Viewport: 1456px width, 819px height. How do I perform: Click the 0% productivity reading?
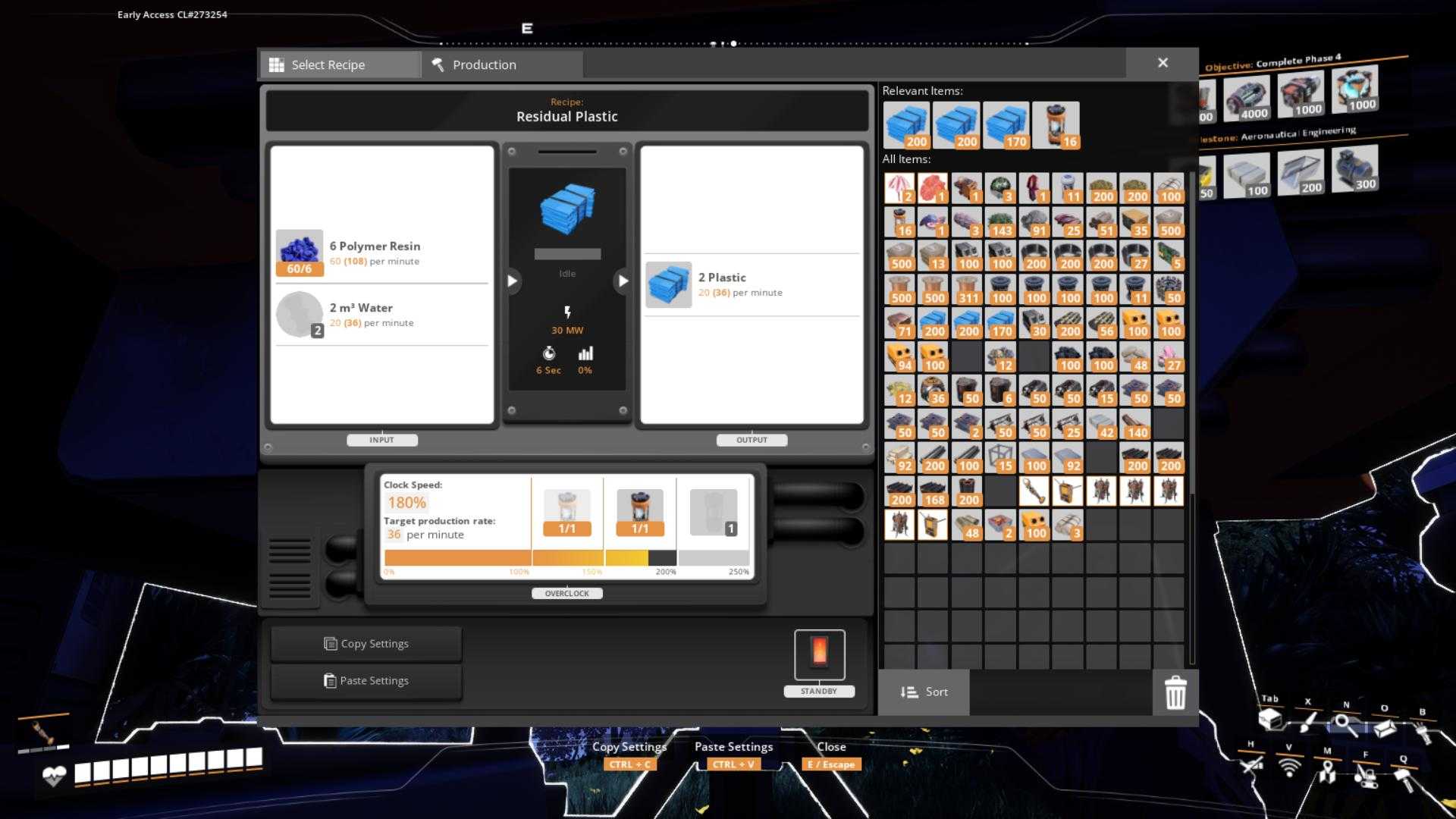pos(585,370)
